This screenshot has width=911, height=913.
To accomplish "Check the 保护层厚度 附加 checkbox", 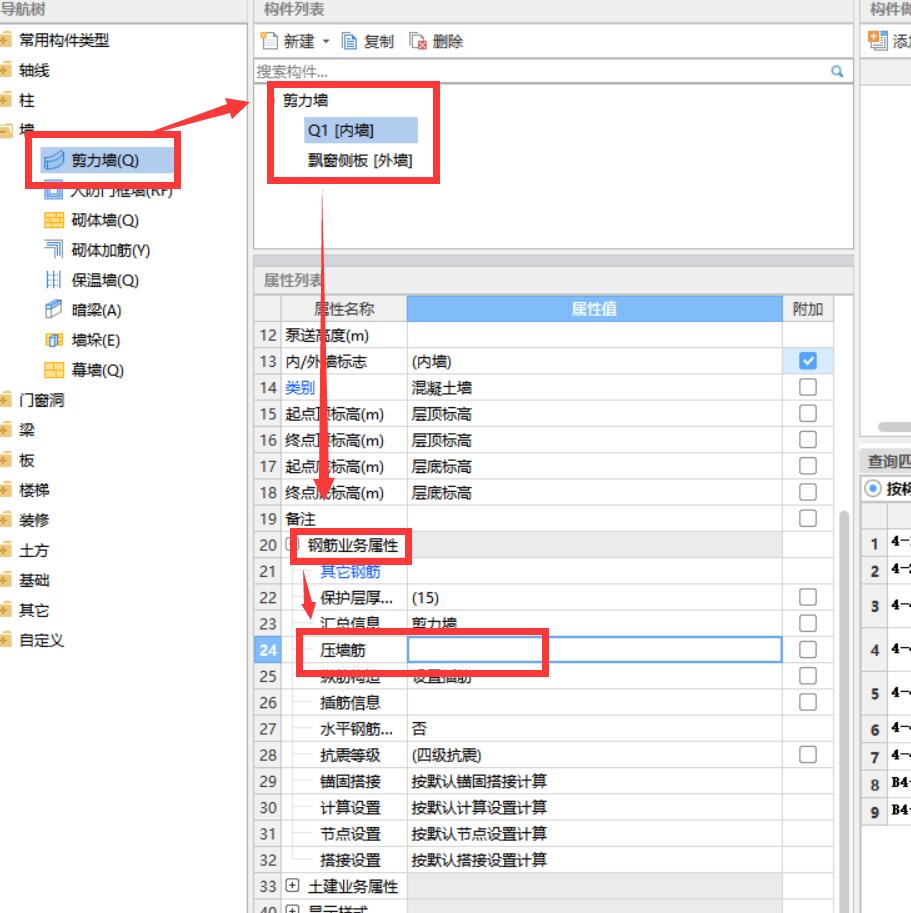I will [x=807, y=597].
